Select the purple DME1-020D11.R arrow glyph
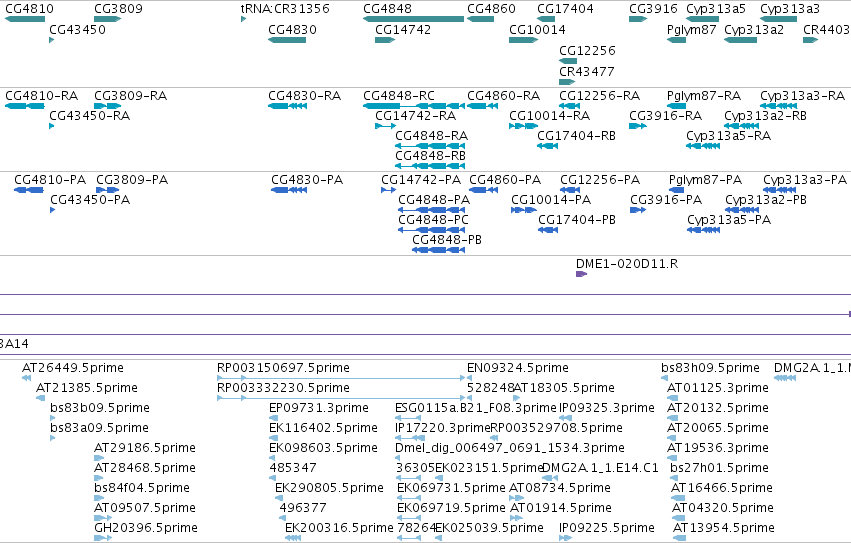 click(581, 274)
